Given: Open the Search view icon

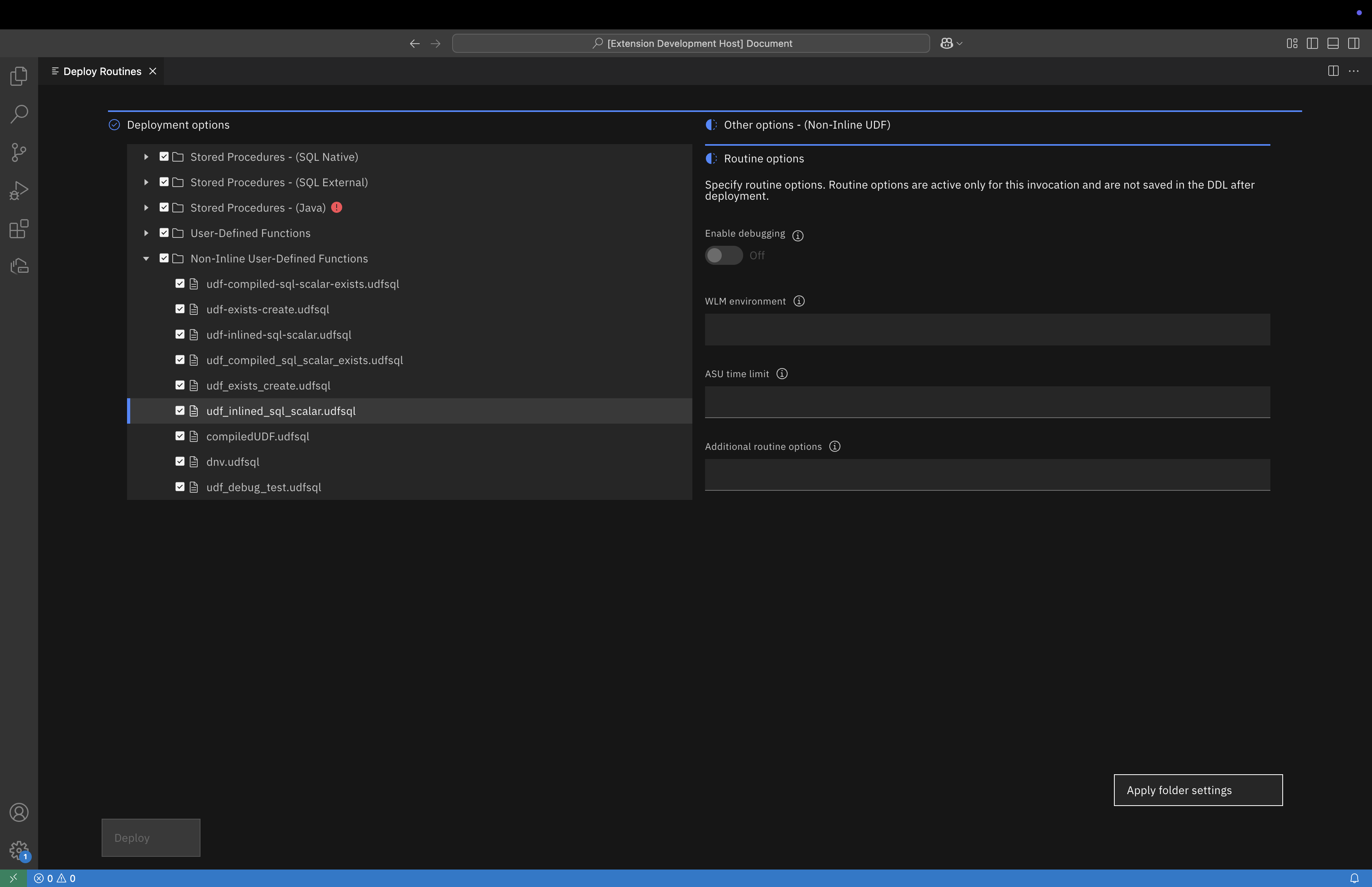Looking at the screenshot, I should (x=18, y=114).
